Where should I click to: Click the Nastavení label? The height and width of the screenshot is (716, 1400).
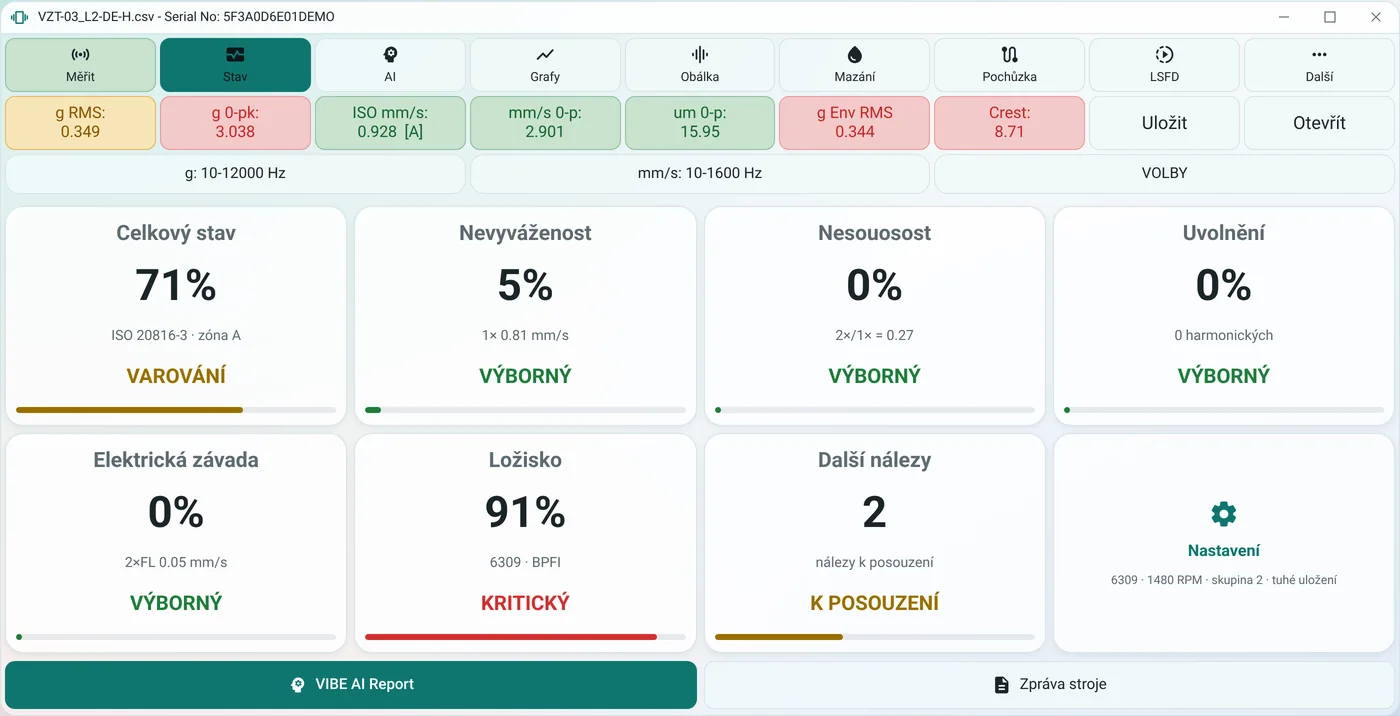point(1223,551)
